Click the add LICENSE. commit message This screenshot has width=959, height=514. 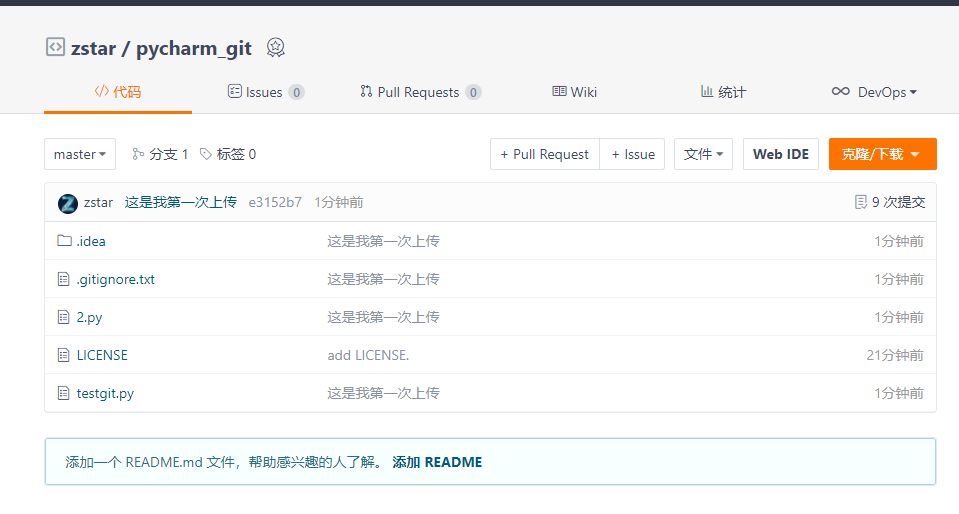pyautogui.click(x=368, y=355)
